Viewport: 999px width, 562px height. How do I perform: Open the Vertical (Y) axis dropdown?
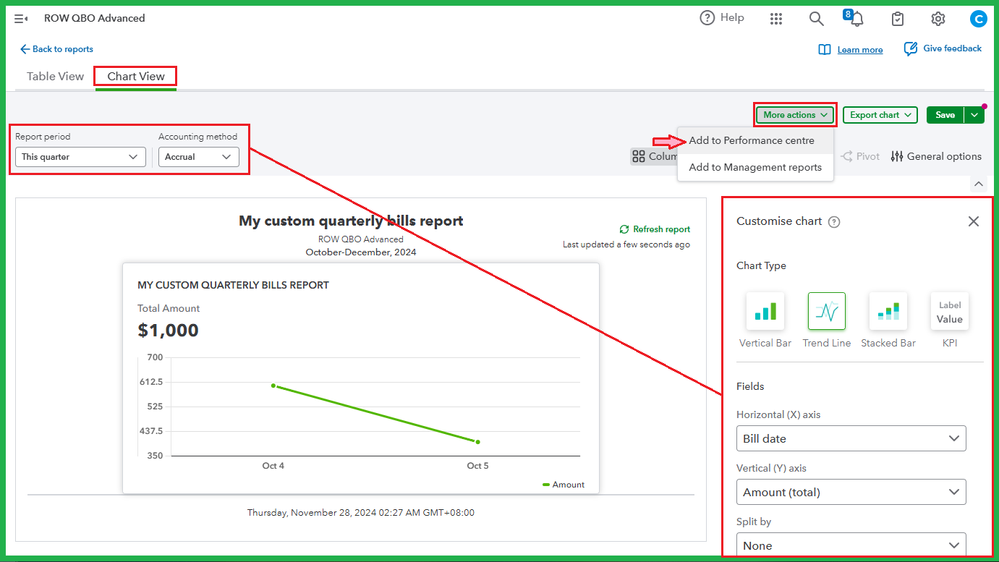coord(851,492)
